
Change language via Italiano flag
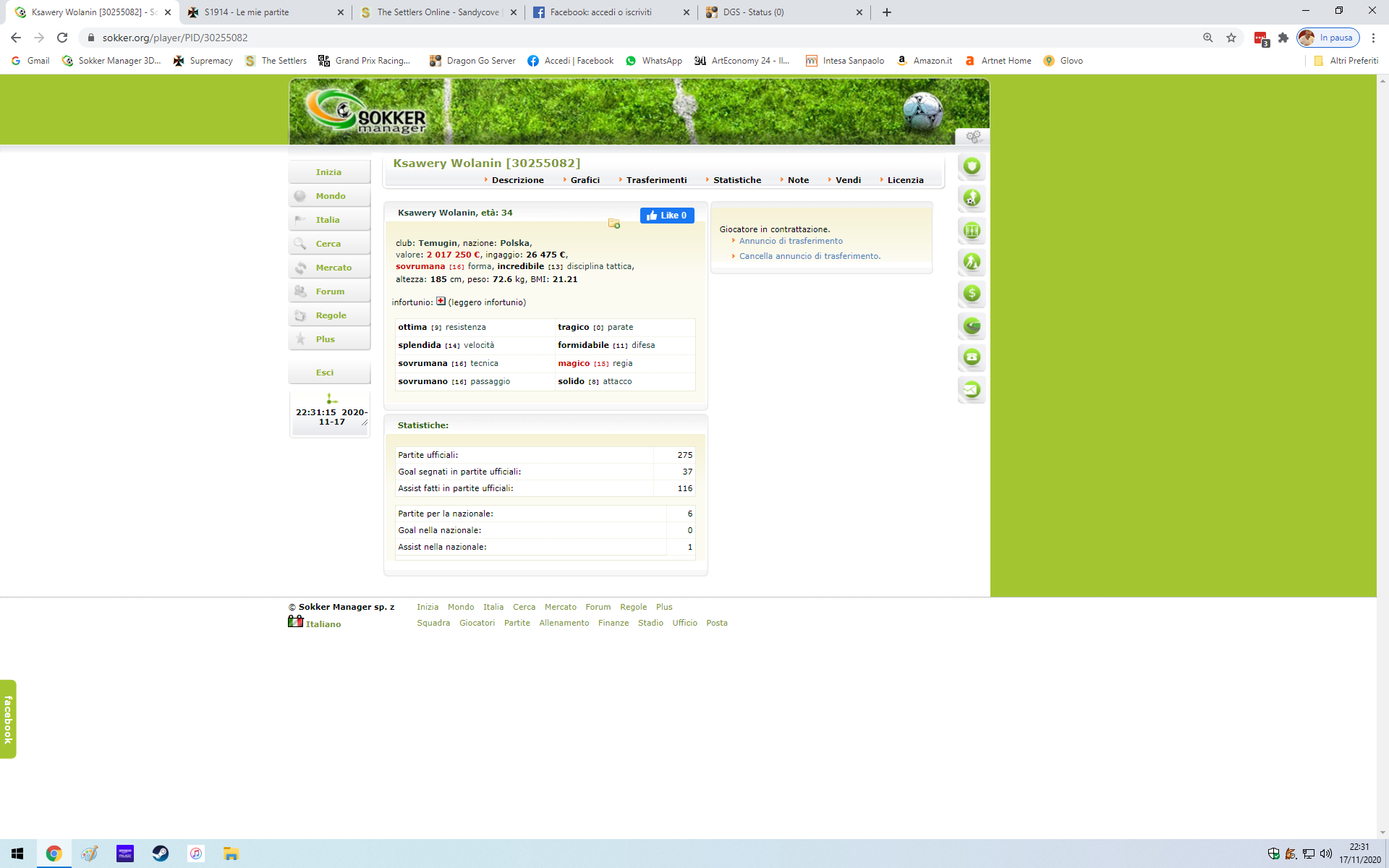point(295,622)
